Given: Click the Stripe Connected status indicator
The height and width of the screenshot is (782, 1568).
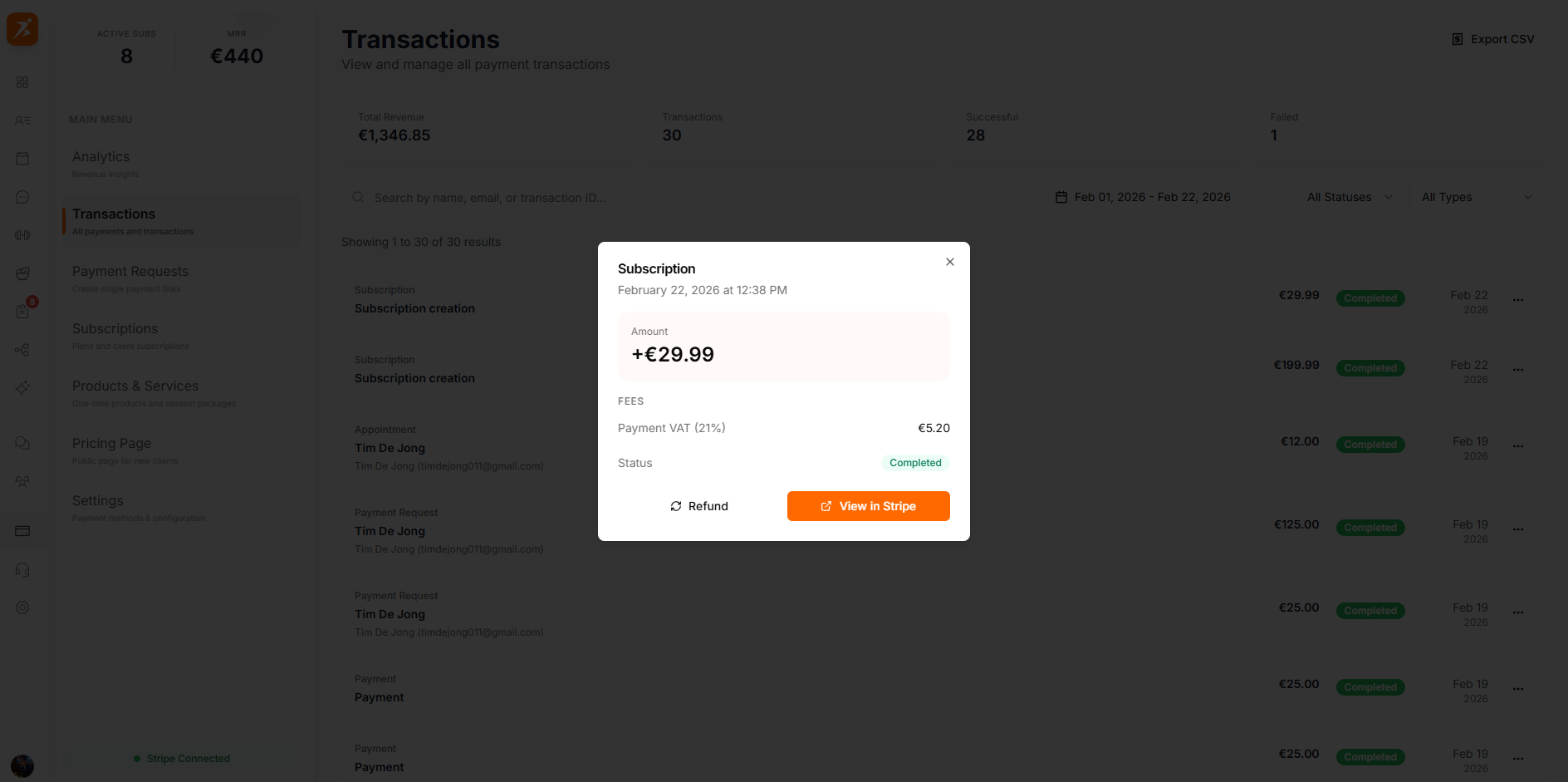Looking at the screenshot, I should [182, 758].
